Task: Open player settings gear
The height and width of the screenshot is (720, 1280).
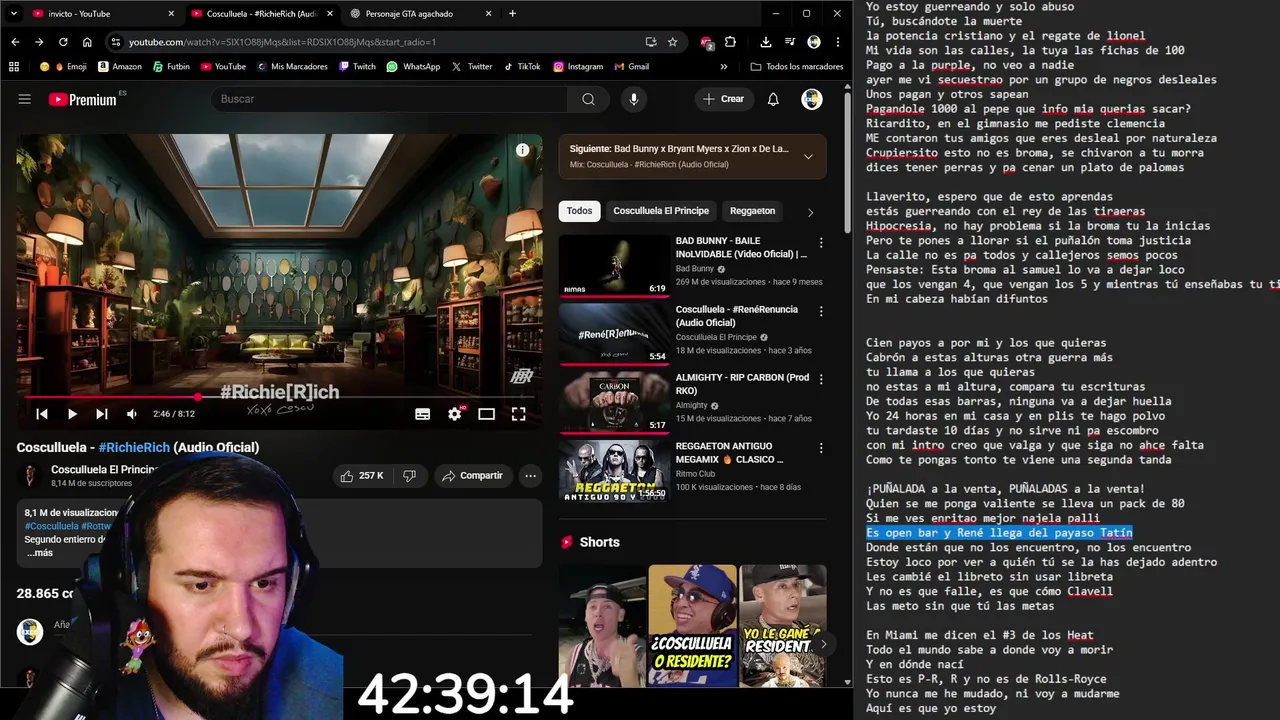Action: 455,414
